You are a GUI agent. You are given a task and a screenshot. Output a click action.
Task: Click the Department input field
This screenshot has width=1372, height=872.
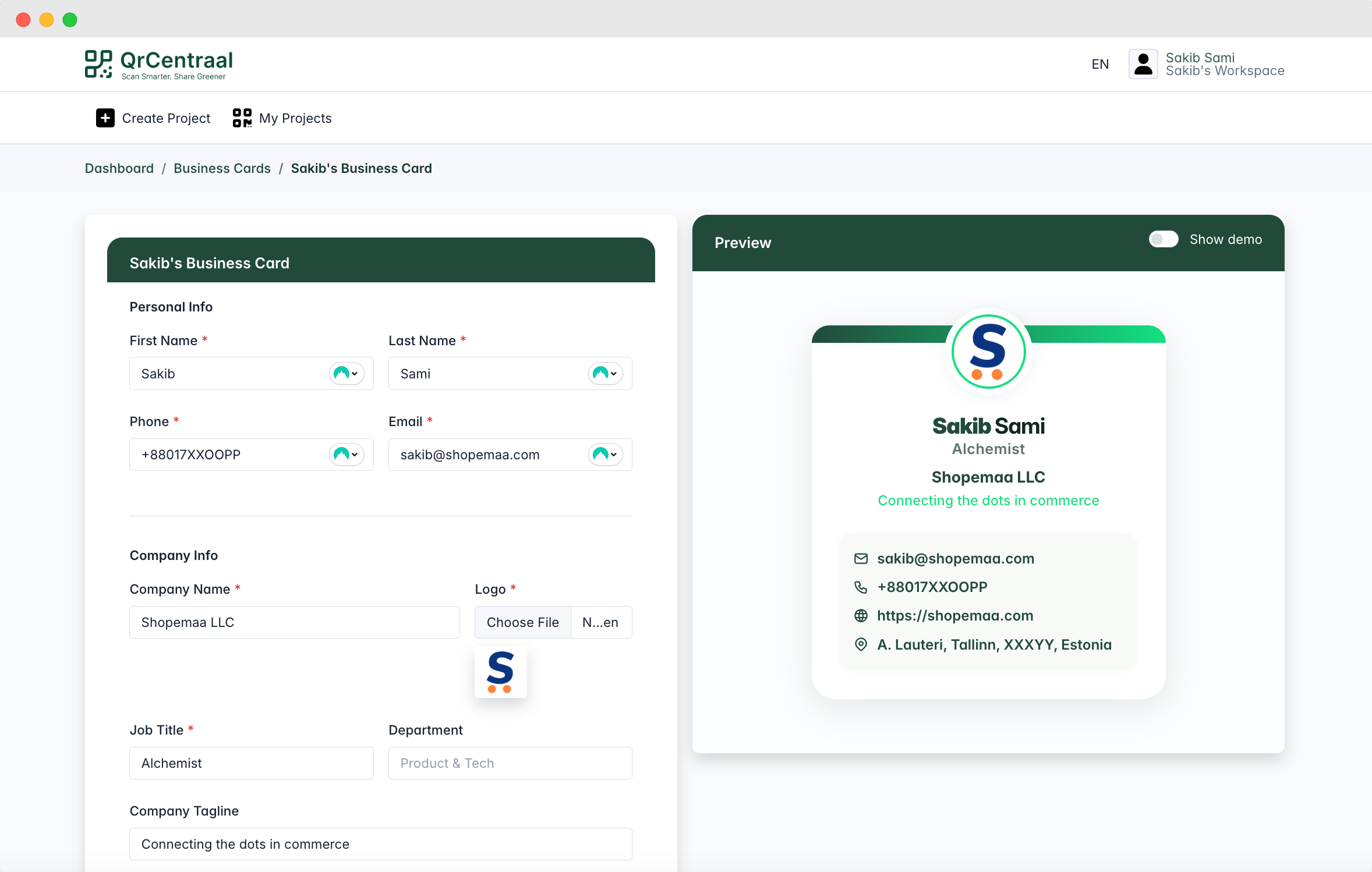[x=510, y=763]
